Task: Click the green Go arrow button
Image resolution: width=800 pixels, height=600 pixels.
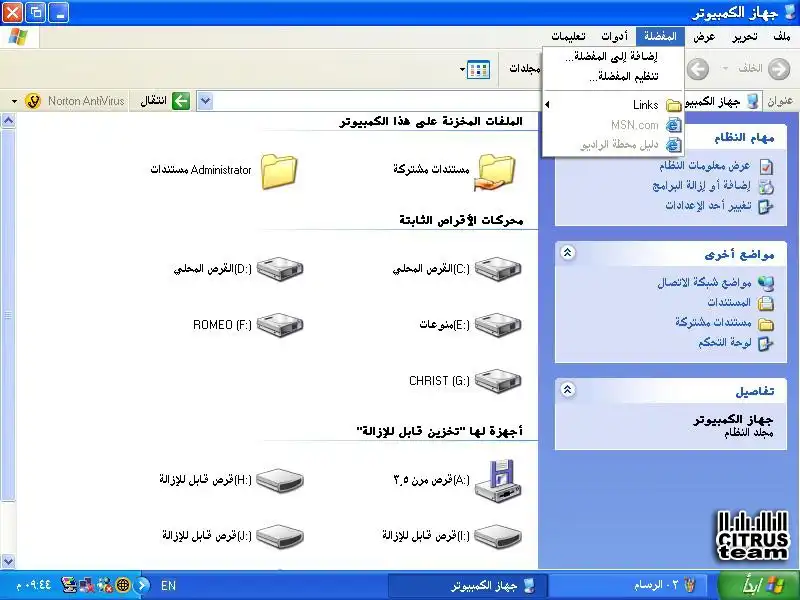Action: (x=180, y=101)
